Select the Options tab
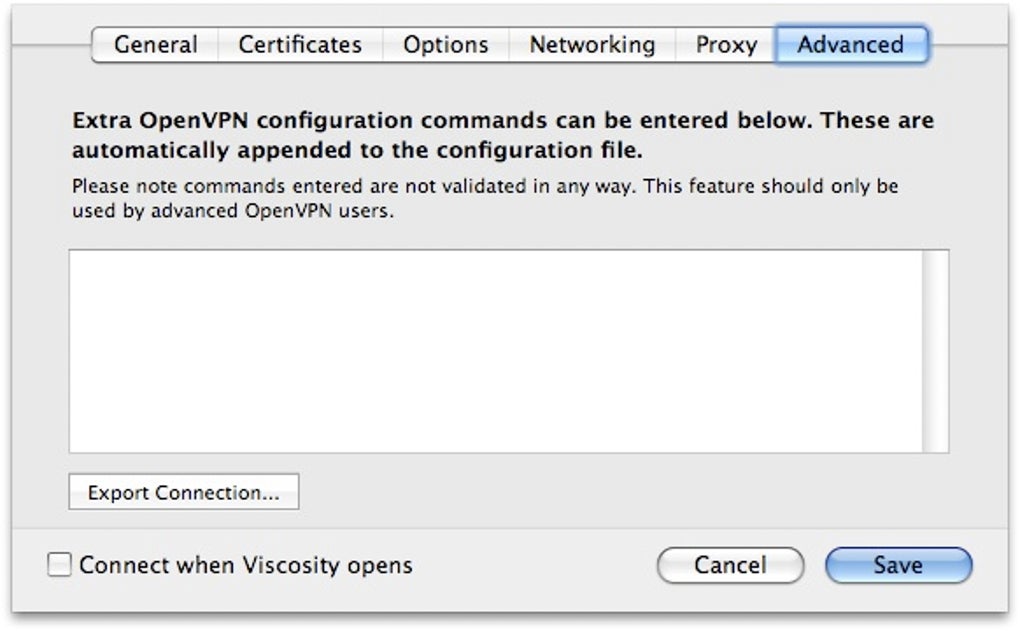The image size is (1020, 631). click(445, 45)
